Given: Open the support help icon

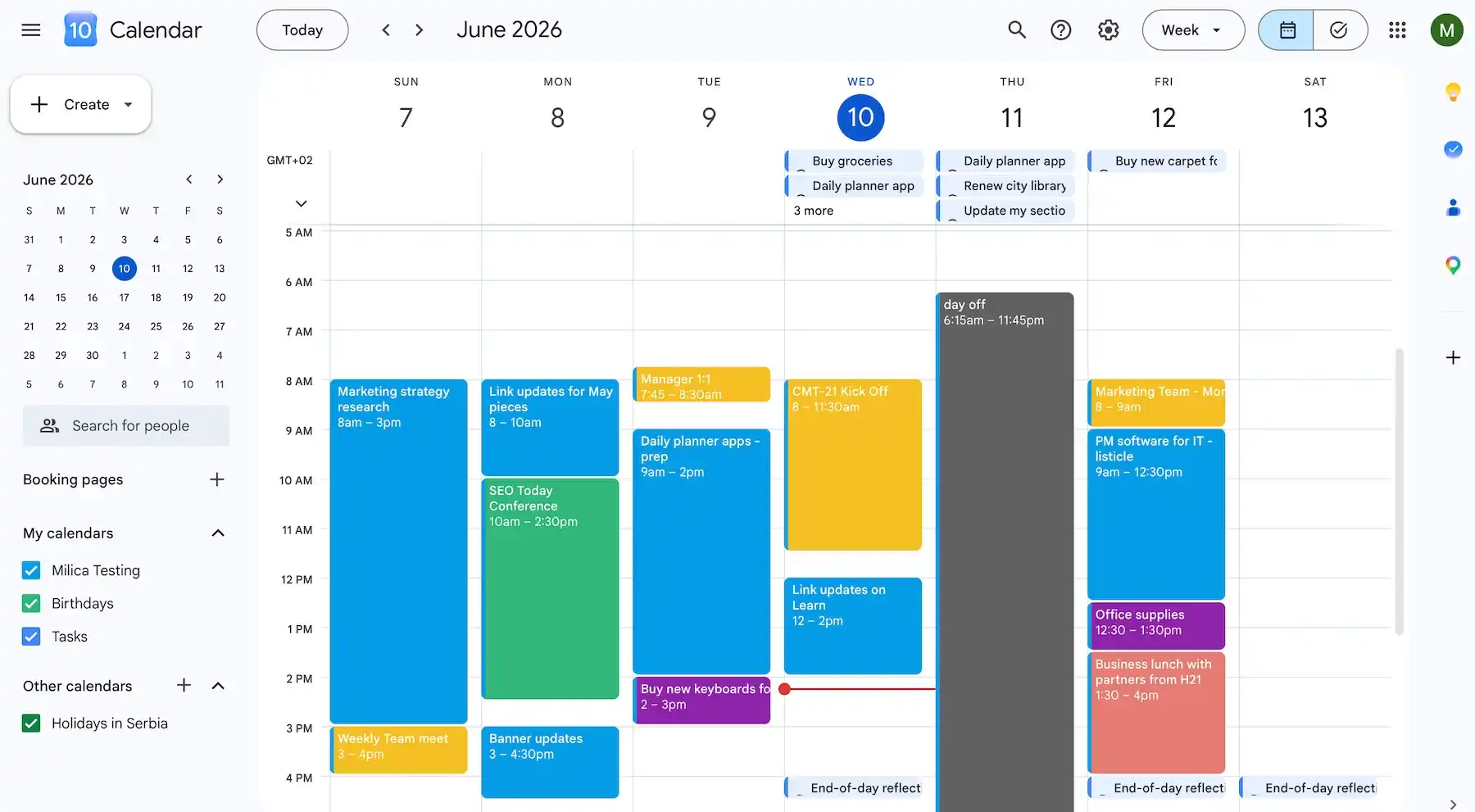Looking at the screenshot, I should (x=1061, y=30).
